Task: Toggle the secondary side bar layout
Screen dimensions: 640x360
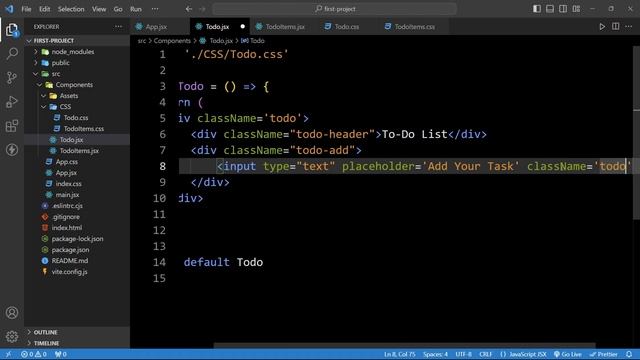Action: [x=563, y=9]
